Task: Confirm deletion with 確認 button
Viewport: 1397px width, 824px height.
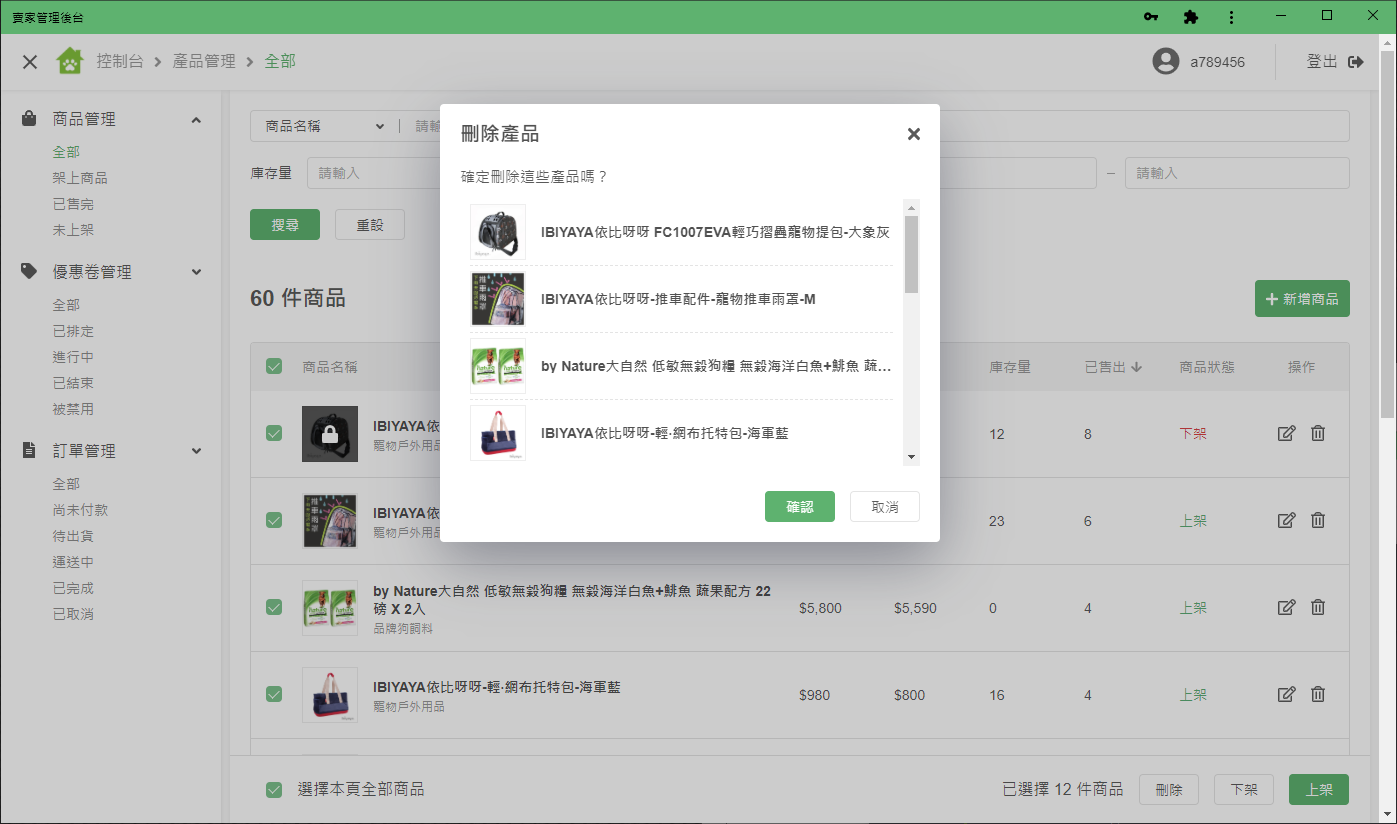Action: tap(800, 507)
